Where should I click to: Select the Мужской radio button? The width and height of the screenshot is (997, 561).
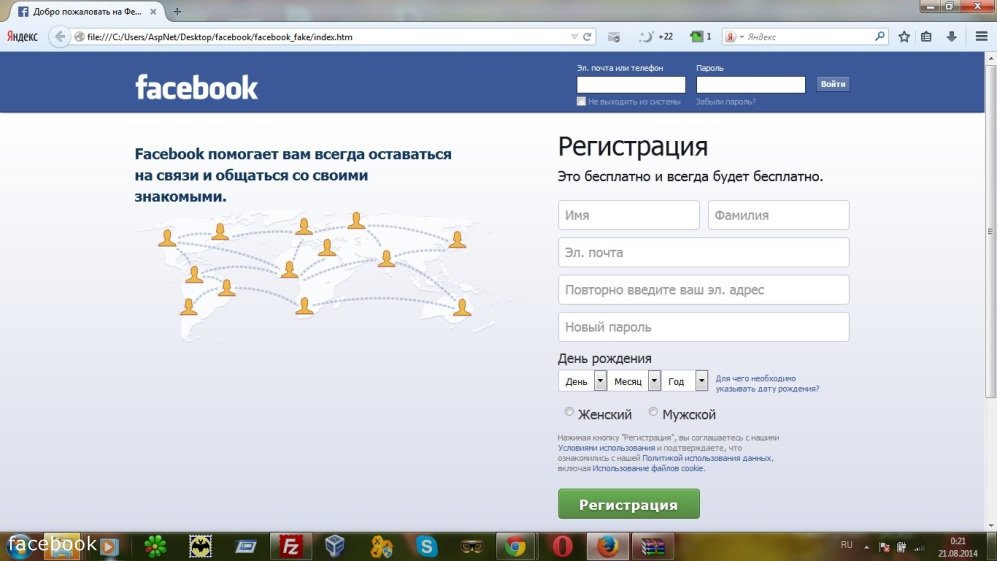click(653, 412)
